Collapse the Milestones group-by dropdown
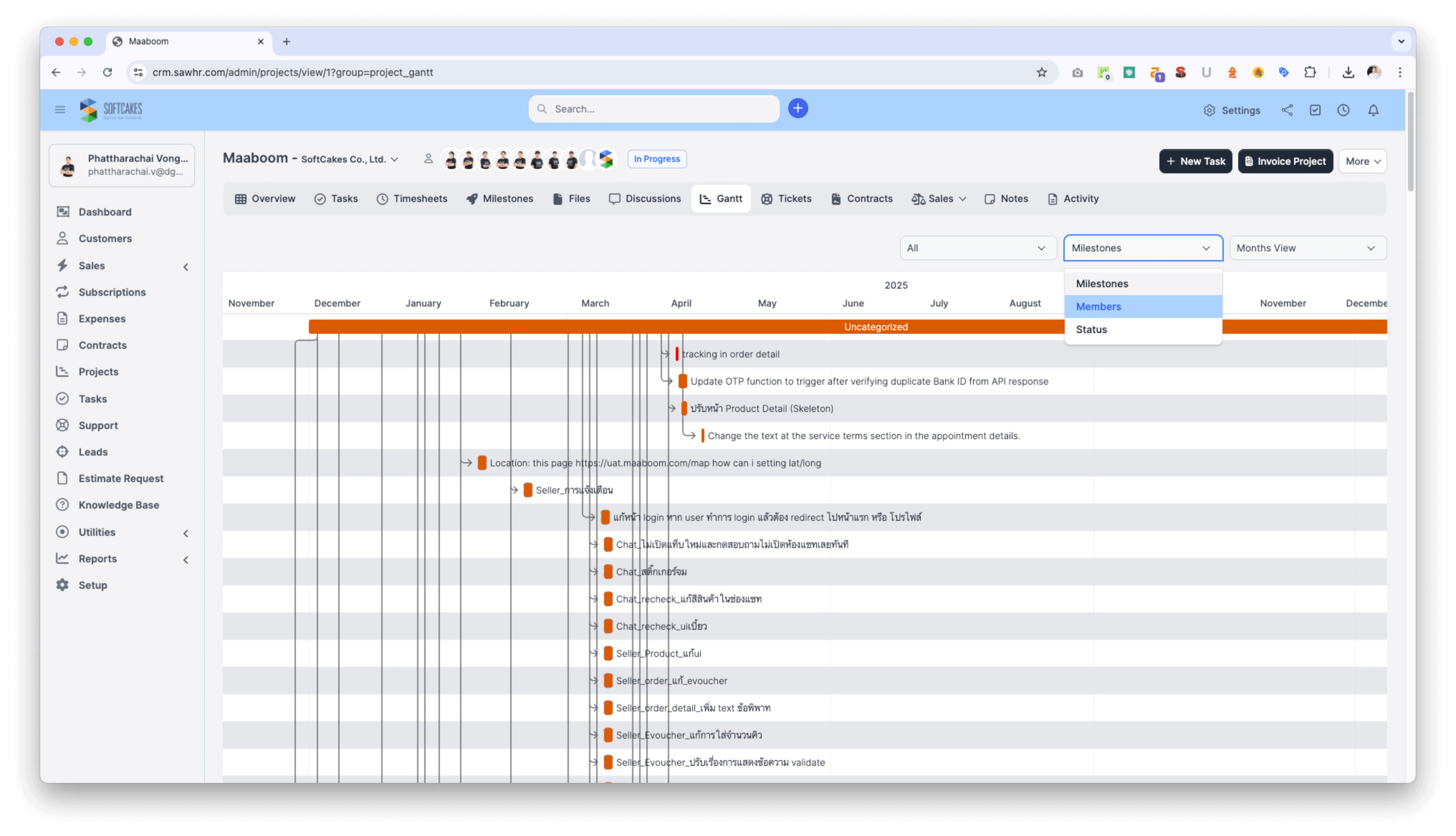 tap(1143, 248)
